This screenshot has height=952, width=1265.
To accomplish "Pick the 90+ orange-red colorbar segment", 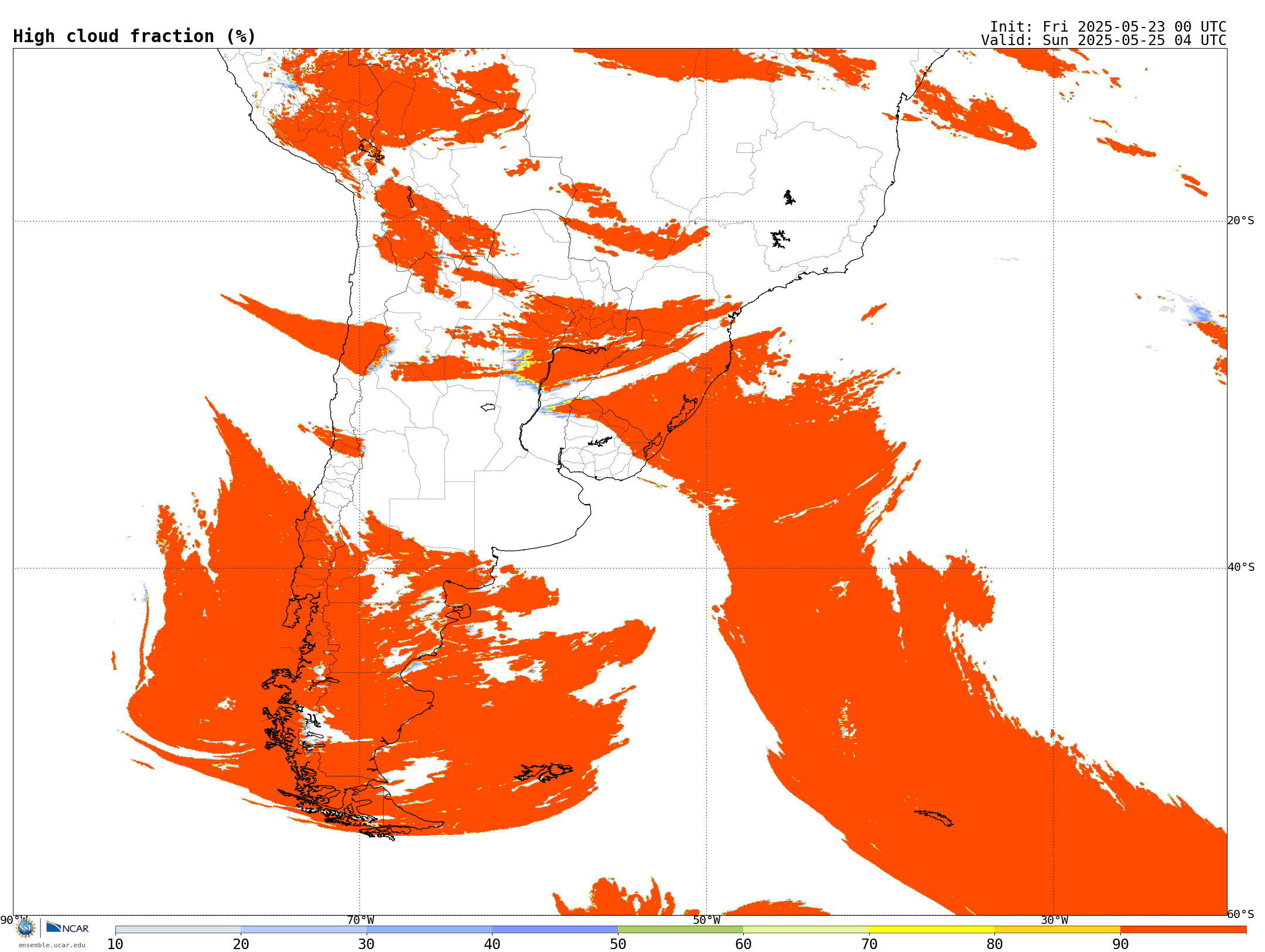I will (1183, 930).
